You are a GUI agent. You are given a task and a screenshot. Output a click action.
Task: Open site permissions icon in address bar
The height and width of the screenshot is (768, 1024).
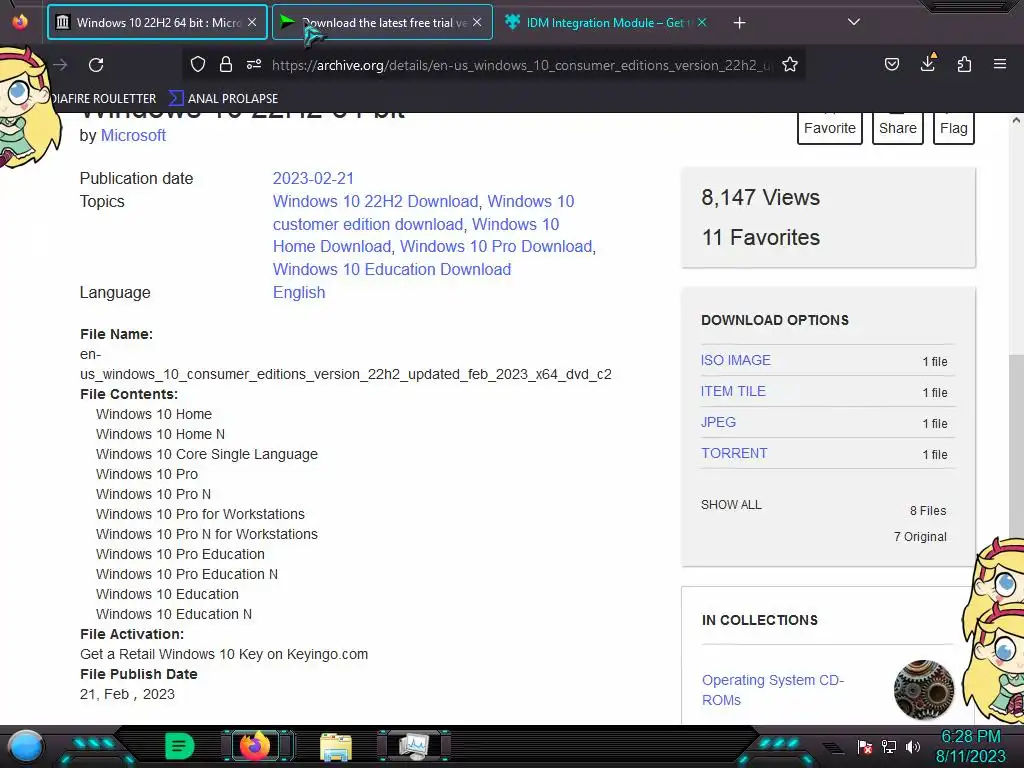point(254,64)
